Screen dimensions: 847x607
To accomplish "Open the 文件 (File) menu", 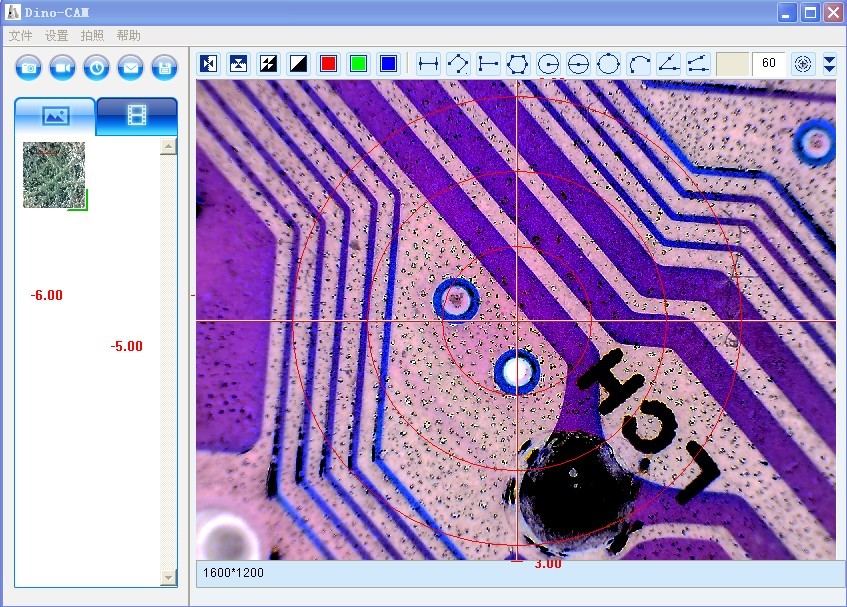I will click(x=20, y=35).
